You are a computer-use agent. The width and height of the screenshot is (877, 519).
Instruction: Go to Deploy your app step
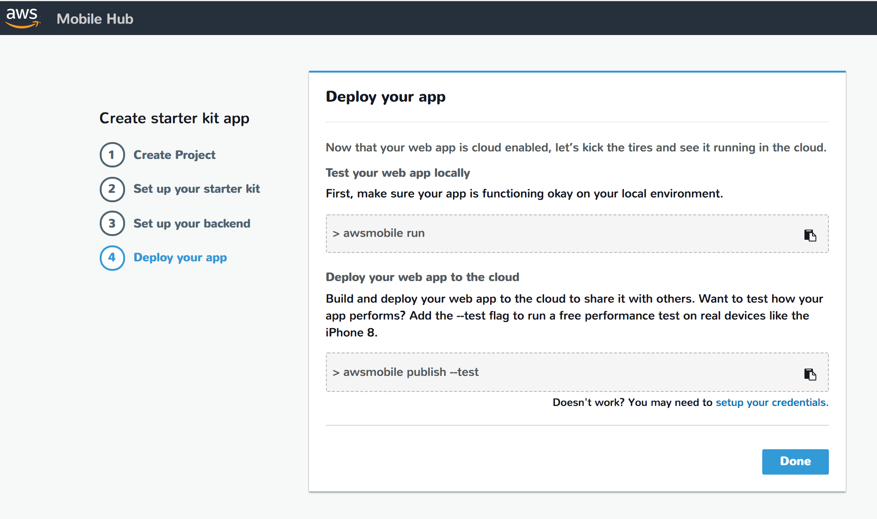[x=180, y=258]
